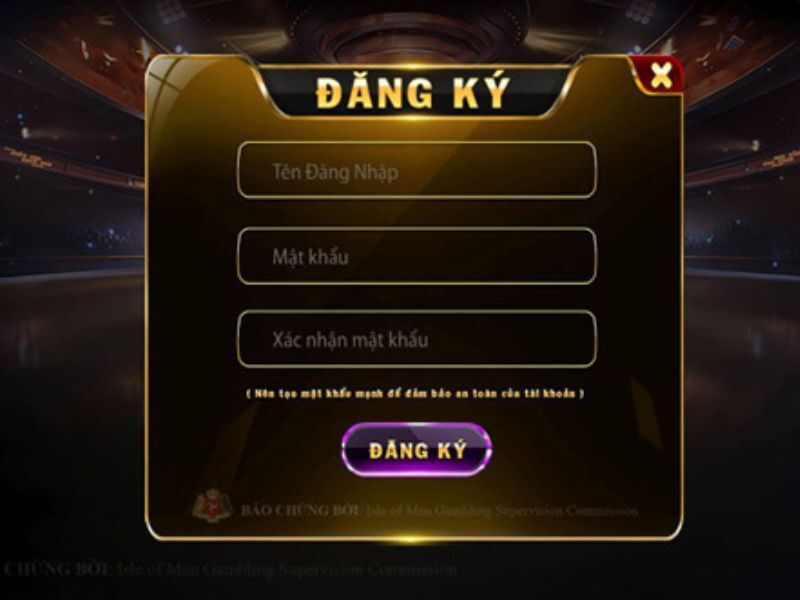The image size is (800, 600).
Task: Focus the Mật khẩu password field
Action: [x=416, y=256]
